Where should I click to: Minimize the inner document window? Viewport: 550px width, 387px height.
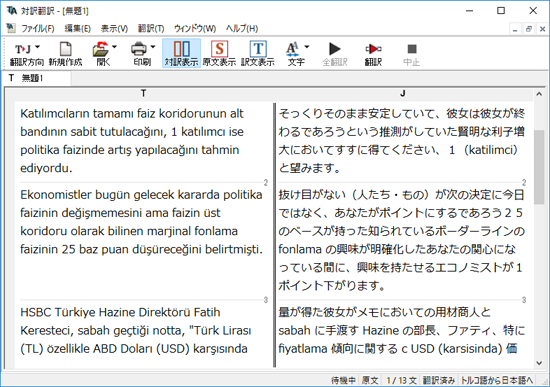coord(515,29)
